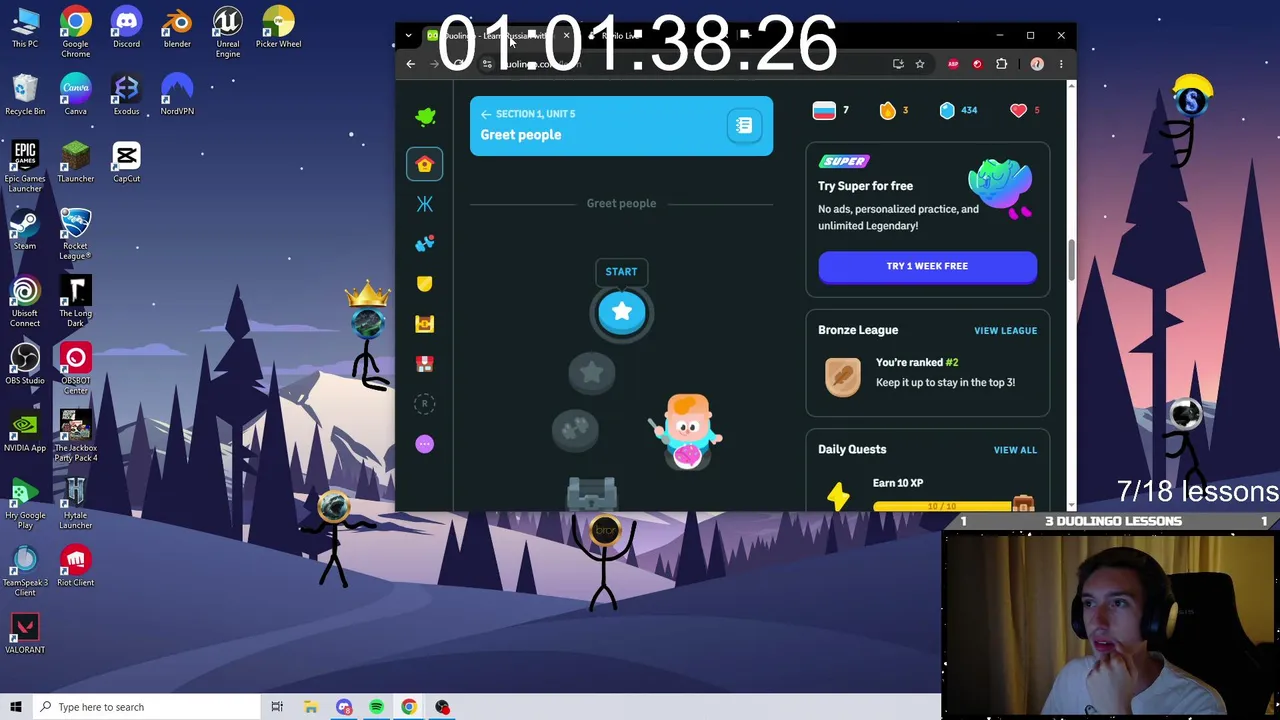Open Chrome tab search dropdown arrow
The width and height of the screenshot is (1280, 720).
click(x=408, y=36)
